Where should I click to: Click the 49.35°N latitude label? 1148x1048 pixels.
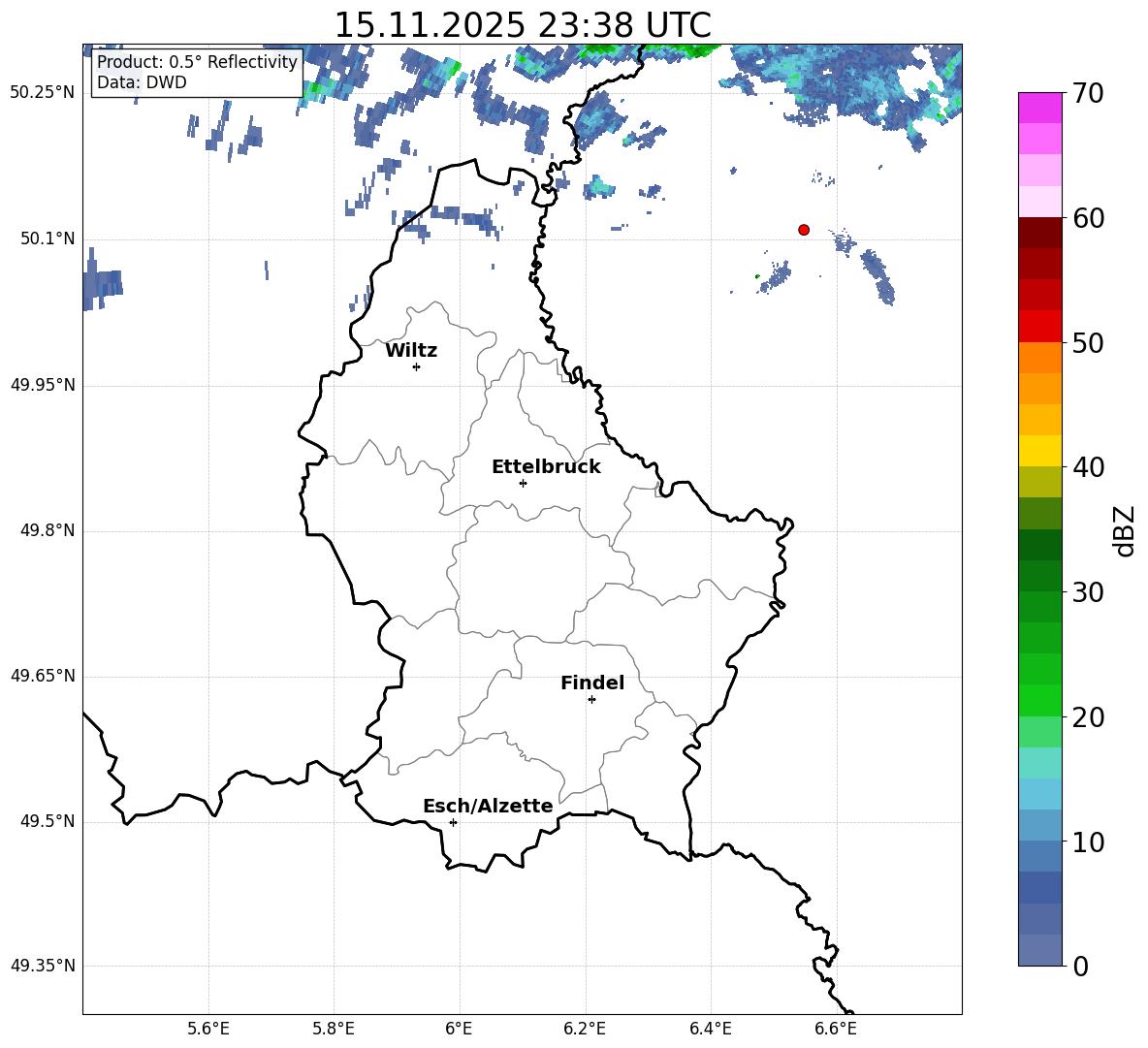tap(43, 966)
